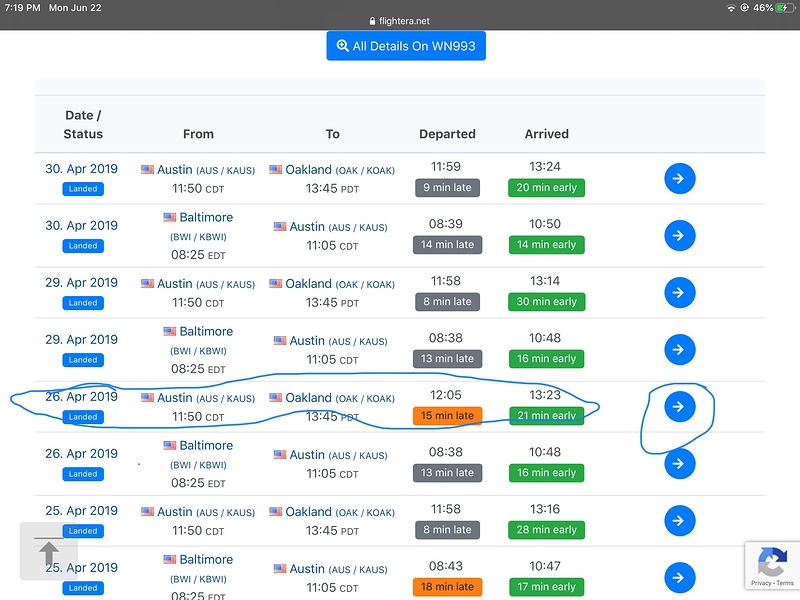Click the US flag beside Baltimore 26 Apr

click(x=169, y=445)
